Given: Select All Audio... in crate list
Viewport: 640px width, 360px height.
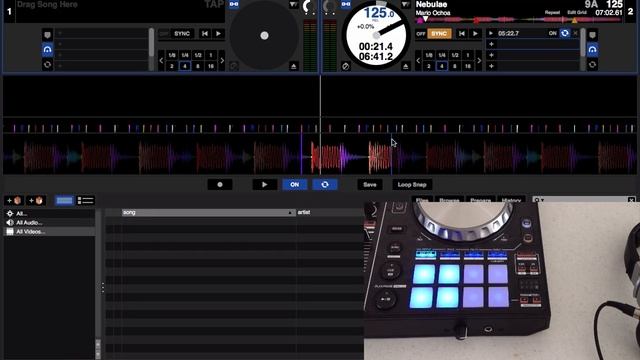Looking at the screenshot, I should 49,222.
